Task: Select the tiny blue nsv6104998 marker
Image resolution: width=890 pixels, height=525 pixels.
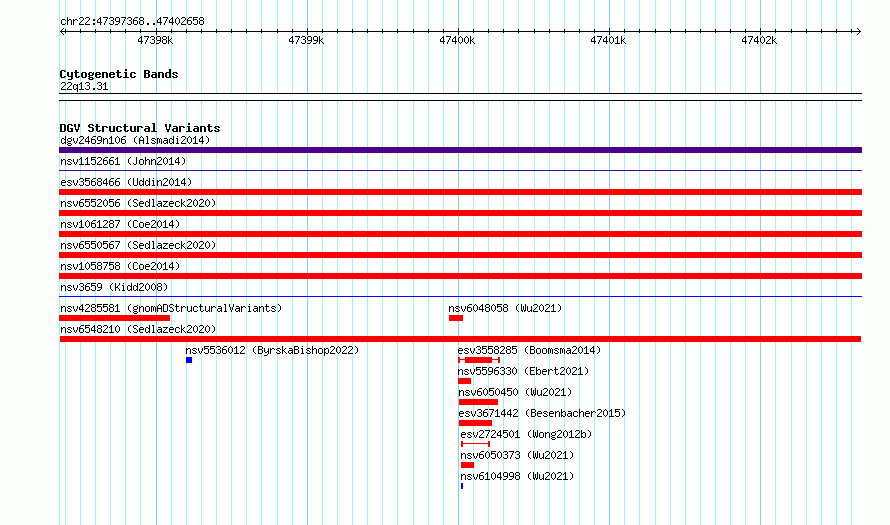Action: pos(462,486)
